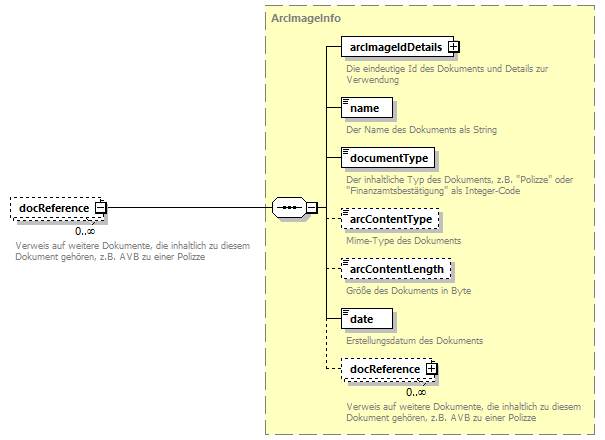Select the arcContentLength element

tap(396, 269)
